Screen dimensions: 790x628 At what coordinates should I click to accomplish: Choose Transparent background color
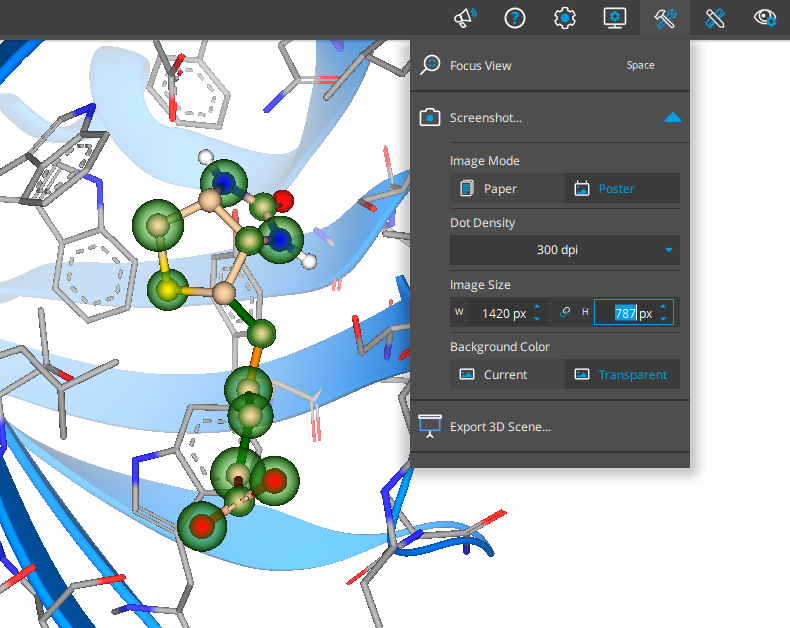click(x=622, y=374)
